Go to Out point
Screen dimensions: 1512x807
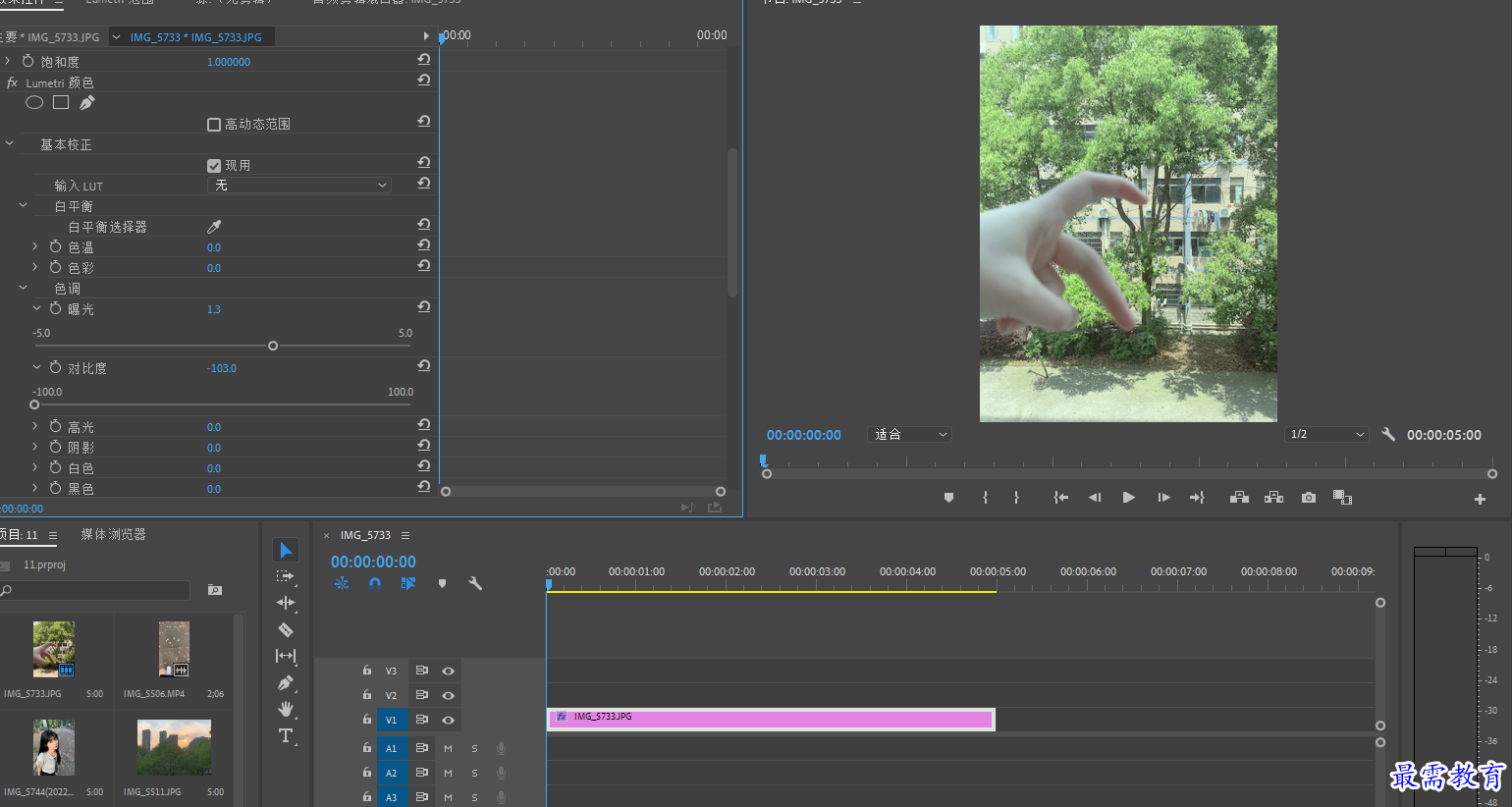(1198, 498)
